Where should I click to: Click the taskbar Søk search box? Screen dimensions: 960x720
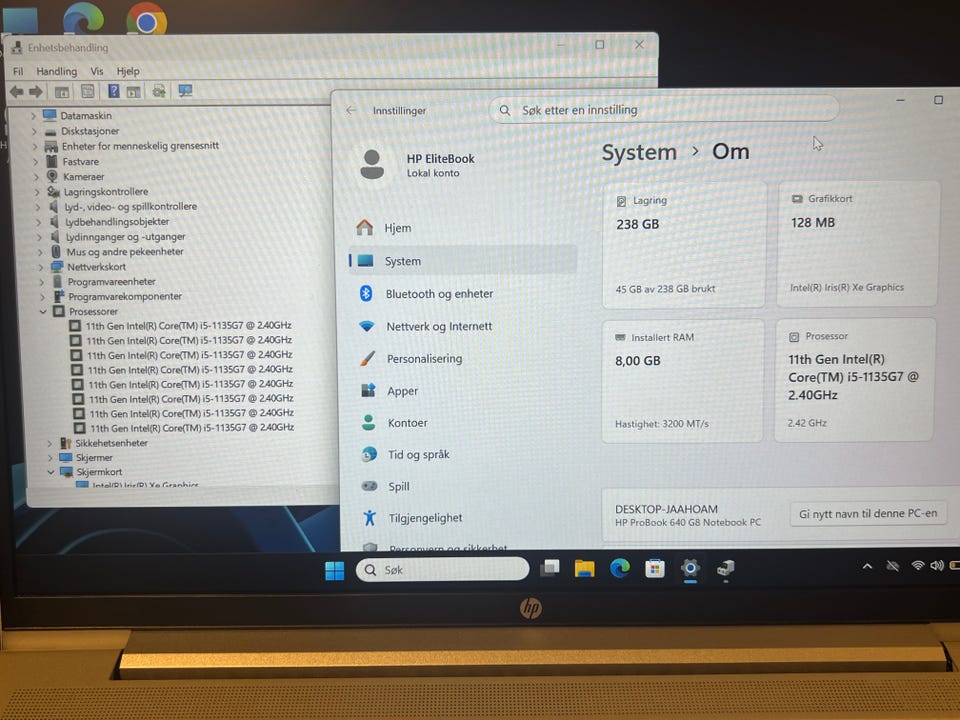tap(442, 569)
